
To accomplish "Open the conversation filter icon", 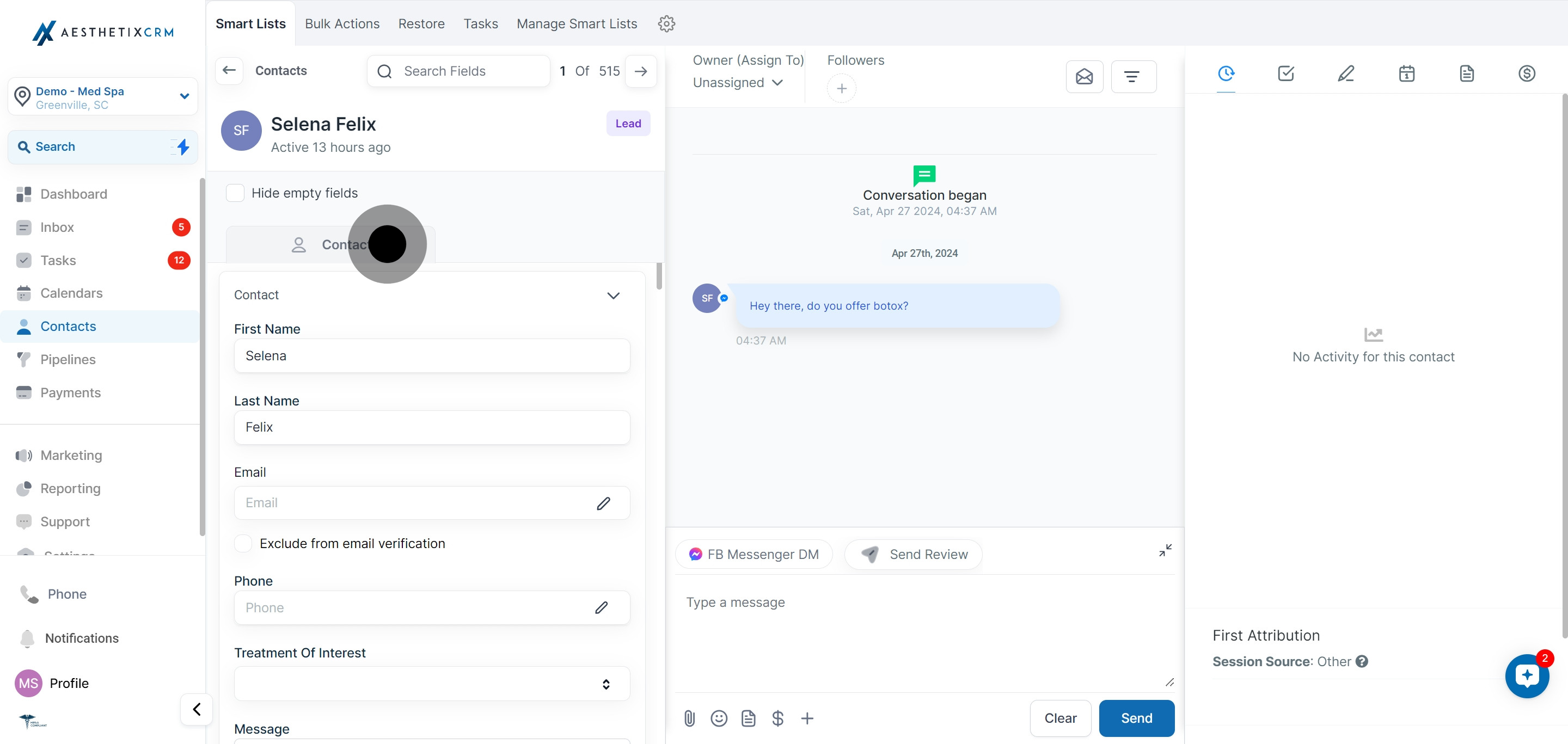I will (1132, 77).
